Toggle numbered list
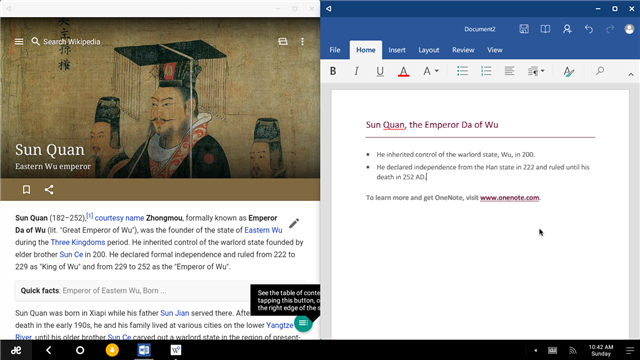This screenshot has height=360, width=640. pos(486,71)
